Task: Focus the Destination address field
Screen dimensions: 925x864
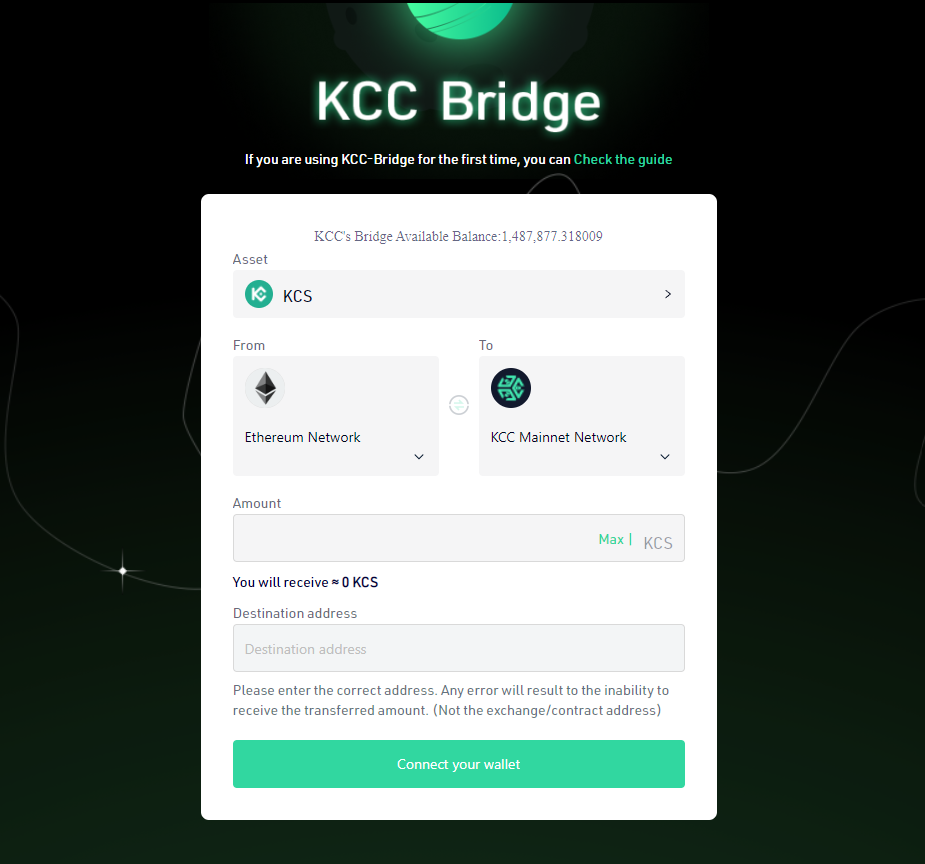Action: click(x=459, y=648)
